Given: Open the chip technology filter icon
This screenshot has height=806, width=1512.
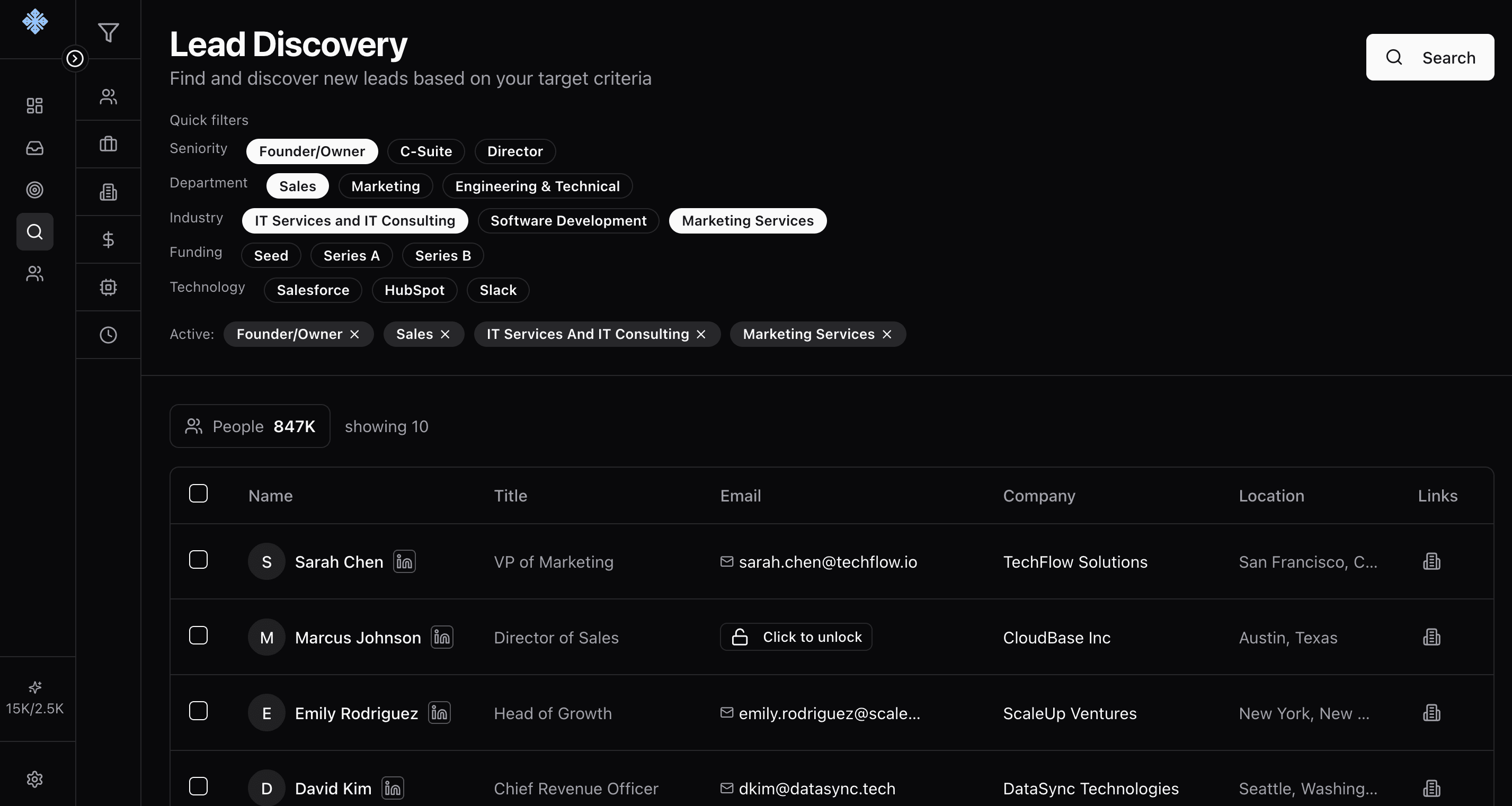Looking at the screenshot, I should pos(108,287).
